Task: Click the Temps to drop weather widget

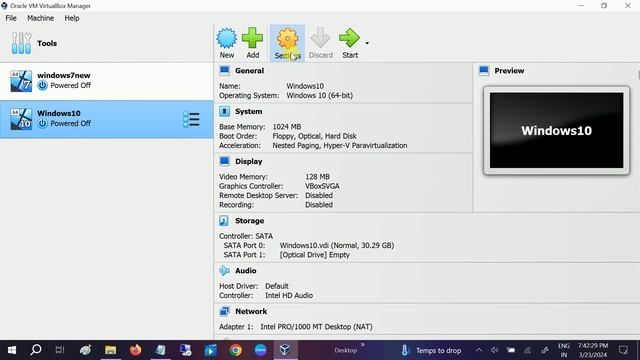Action: point(431,351)
